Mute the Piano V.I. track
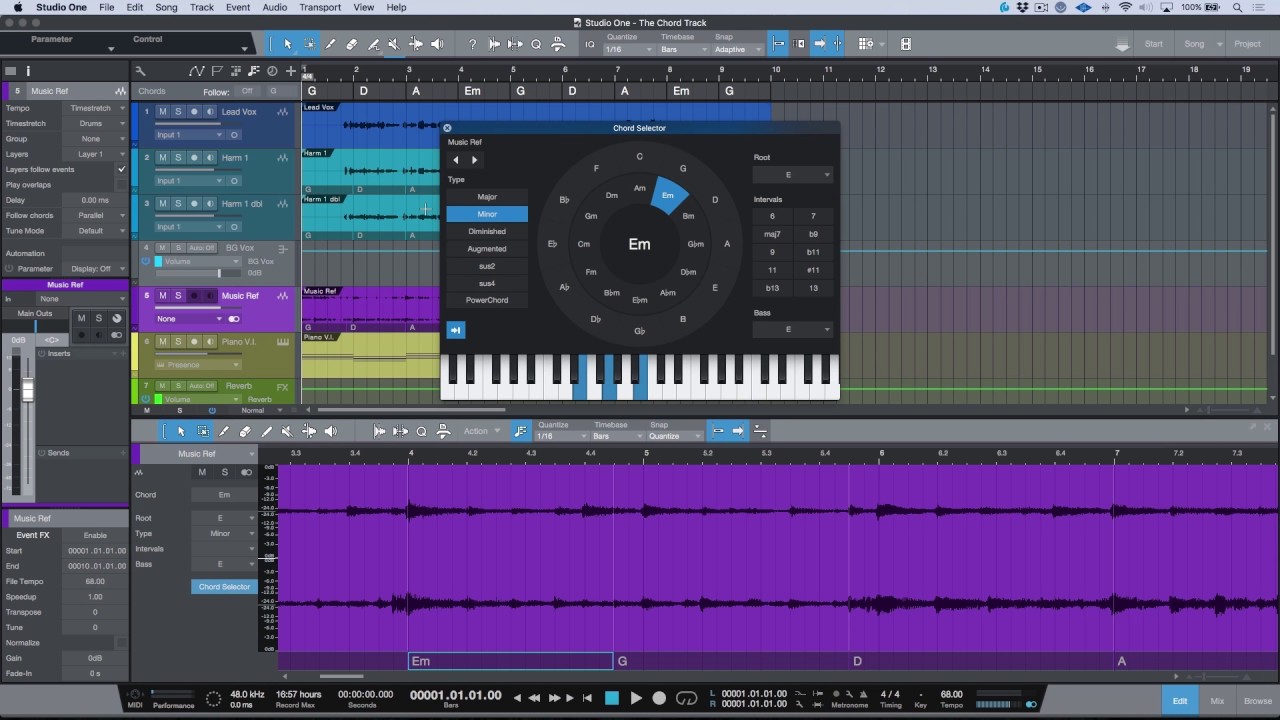 163,342
